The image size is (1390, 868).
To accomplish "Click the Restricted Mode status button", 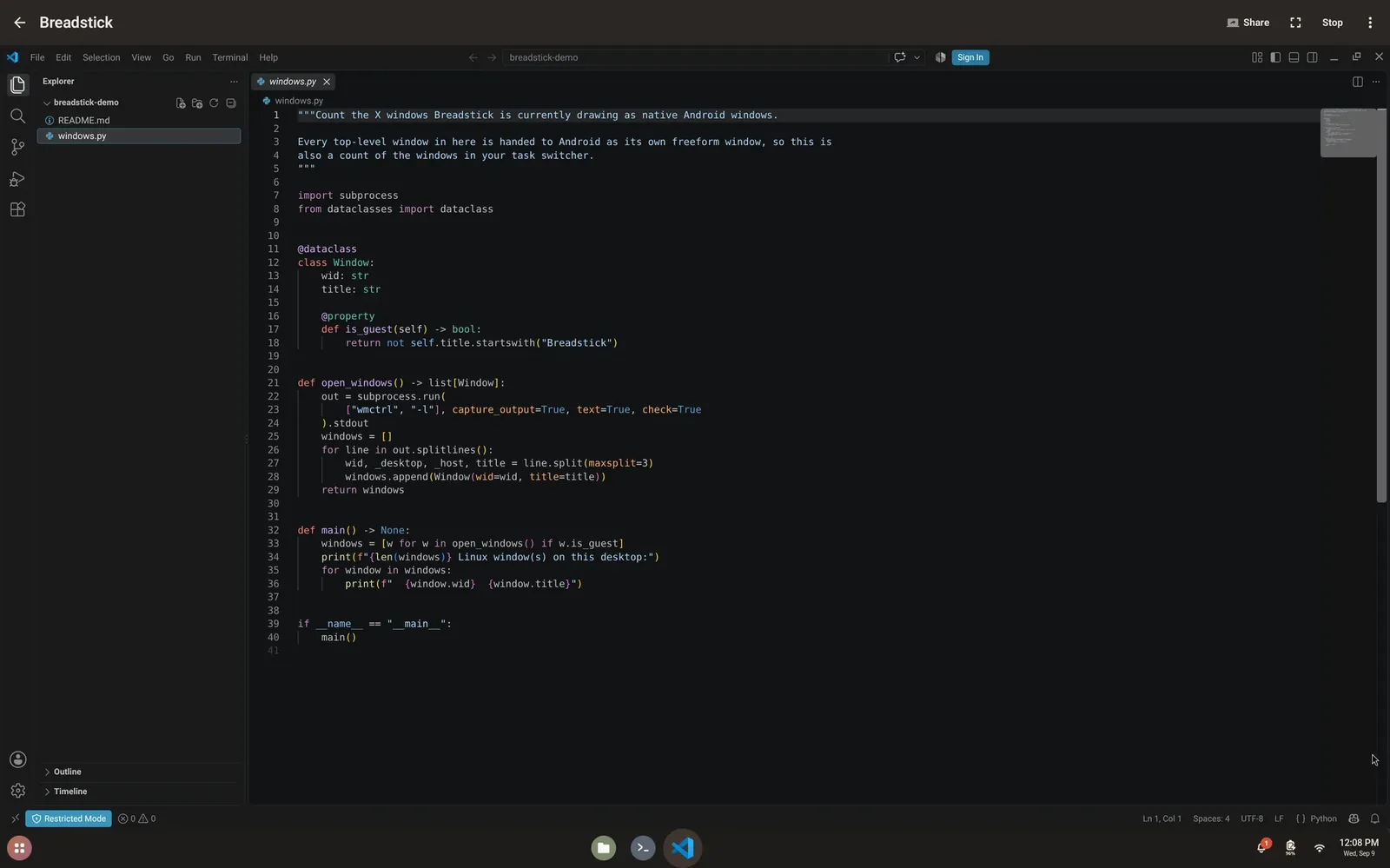I will (69, 818).
